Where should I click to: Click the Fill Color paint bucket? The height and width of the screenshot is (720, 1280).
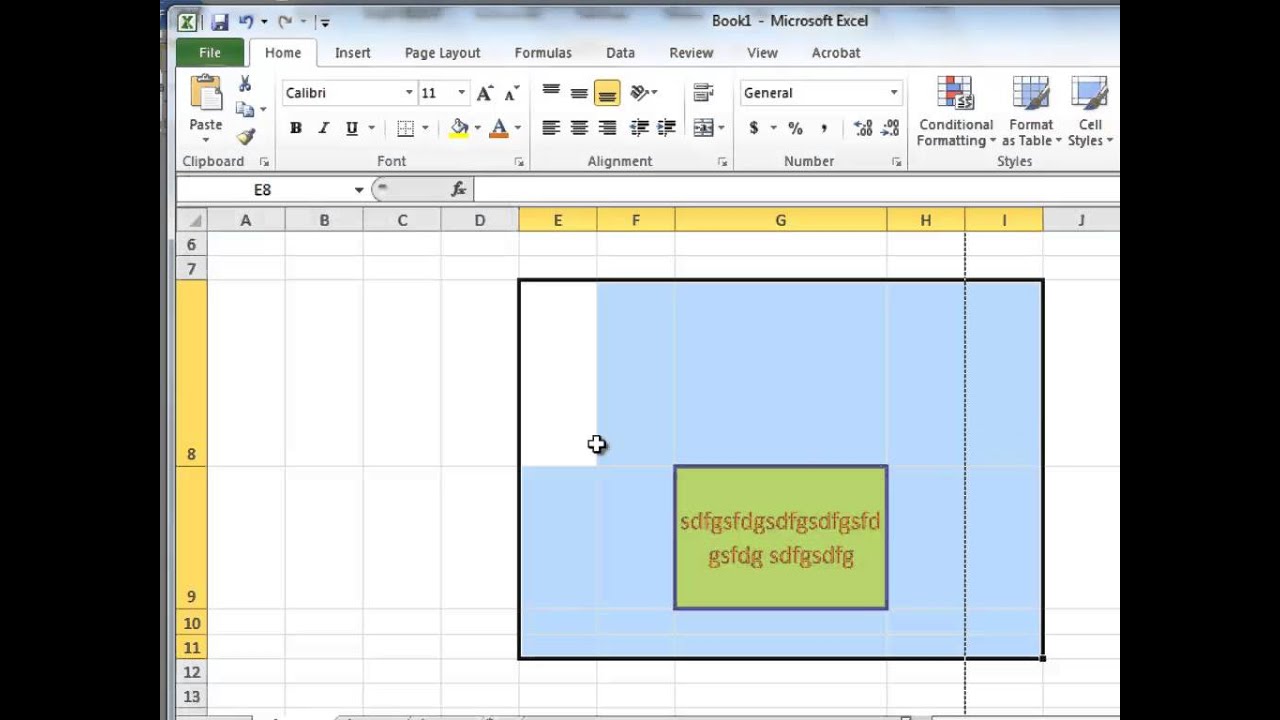(459, 128)
